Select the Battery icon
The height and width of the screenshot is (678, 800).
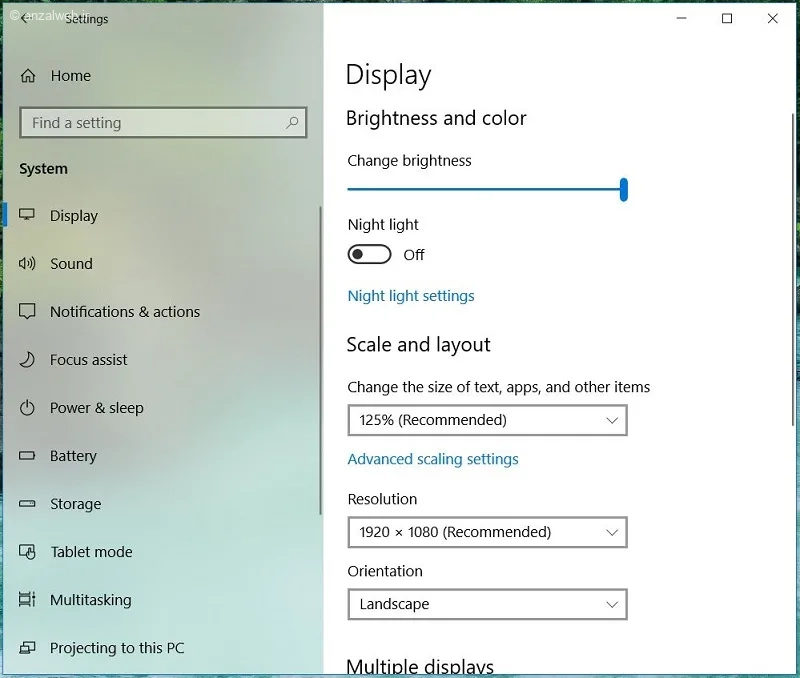click(x=27, y=455)
